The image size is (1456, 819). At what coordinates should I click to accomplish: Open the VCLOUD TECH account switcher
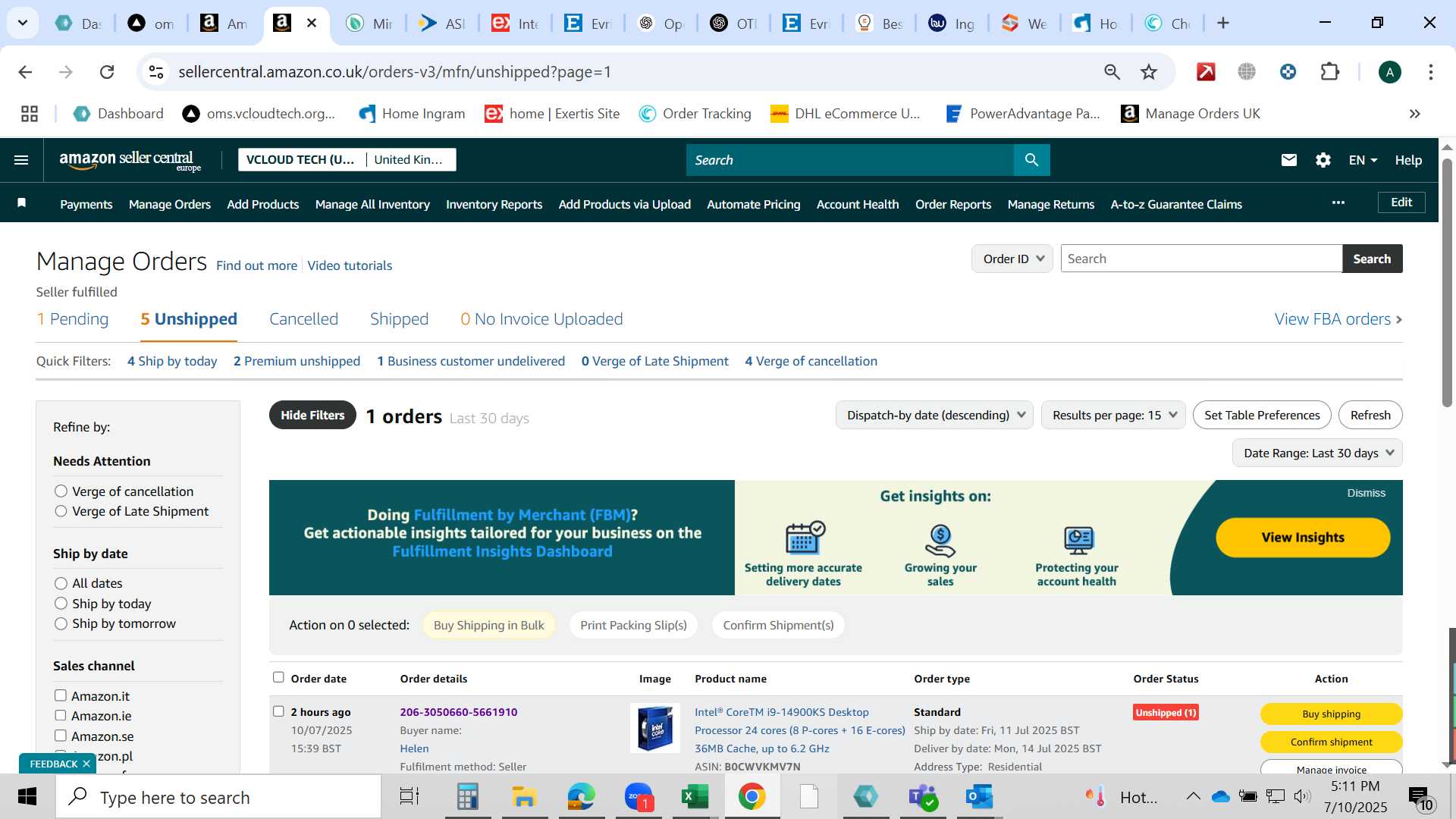(x=347, y=159)
